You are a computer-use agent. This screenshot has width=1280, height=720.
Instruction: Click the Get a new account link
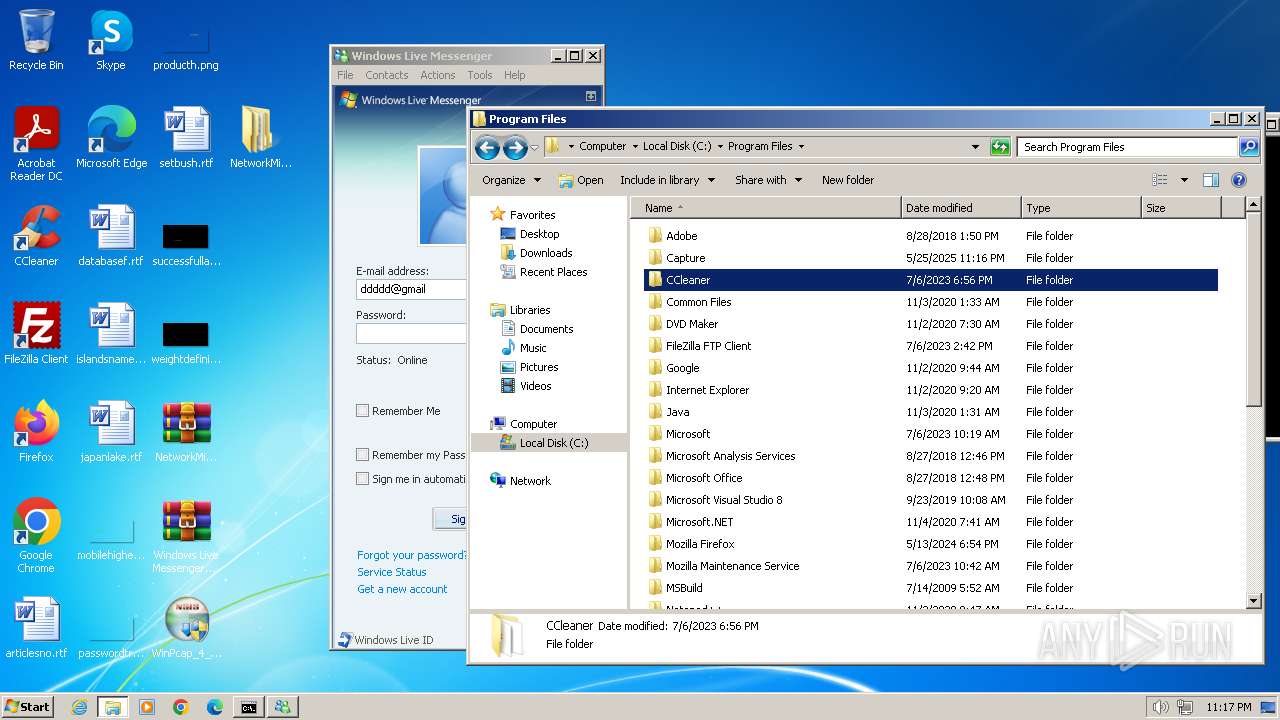click(402, 589)
